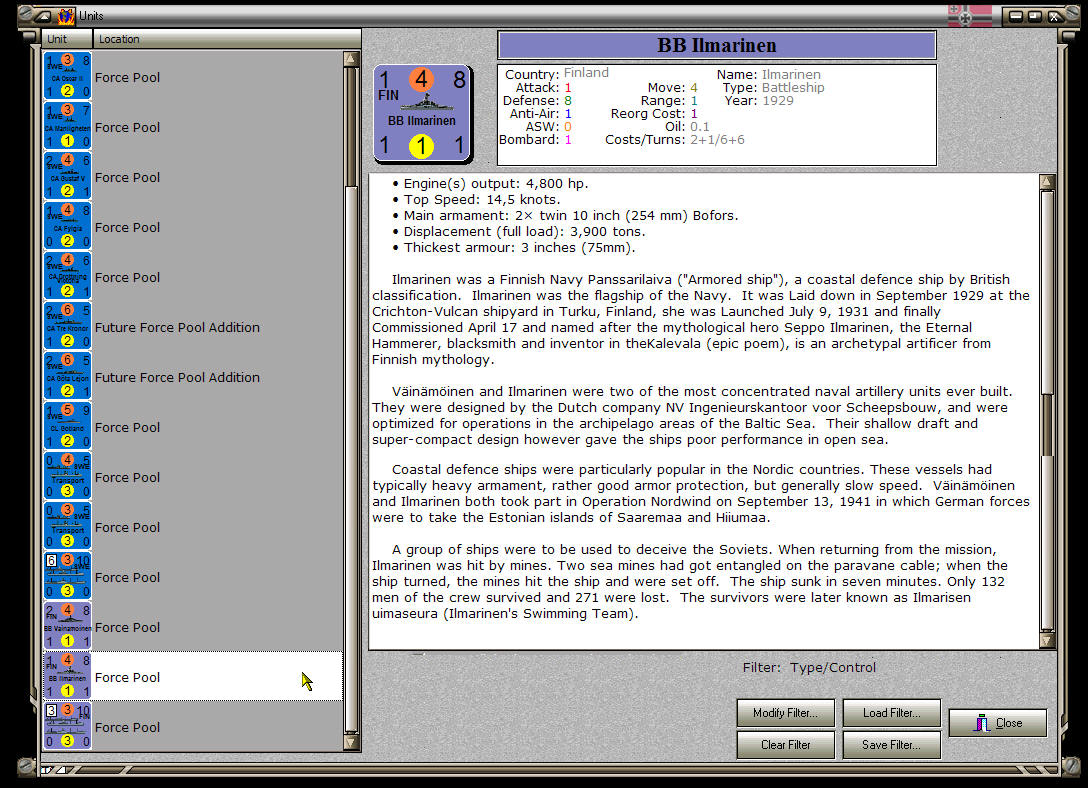The image size is (1088, 788).
Task: Select the CA Drottning Victoria unit counter
Action: coord(67,275)
